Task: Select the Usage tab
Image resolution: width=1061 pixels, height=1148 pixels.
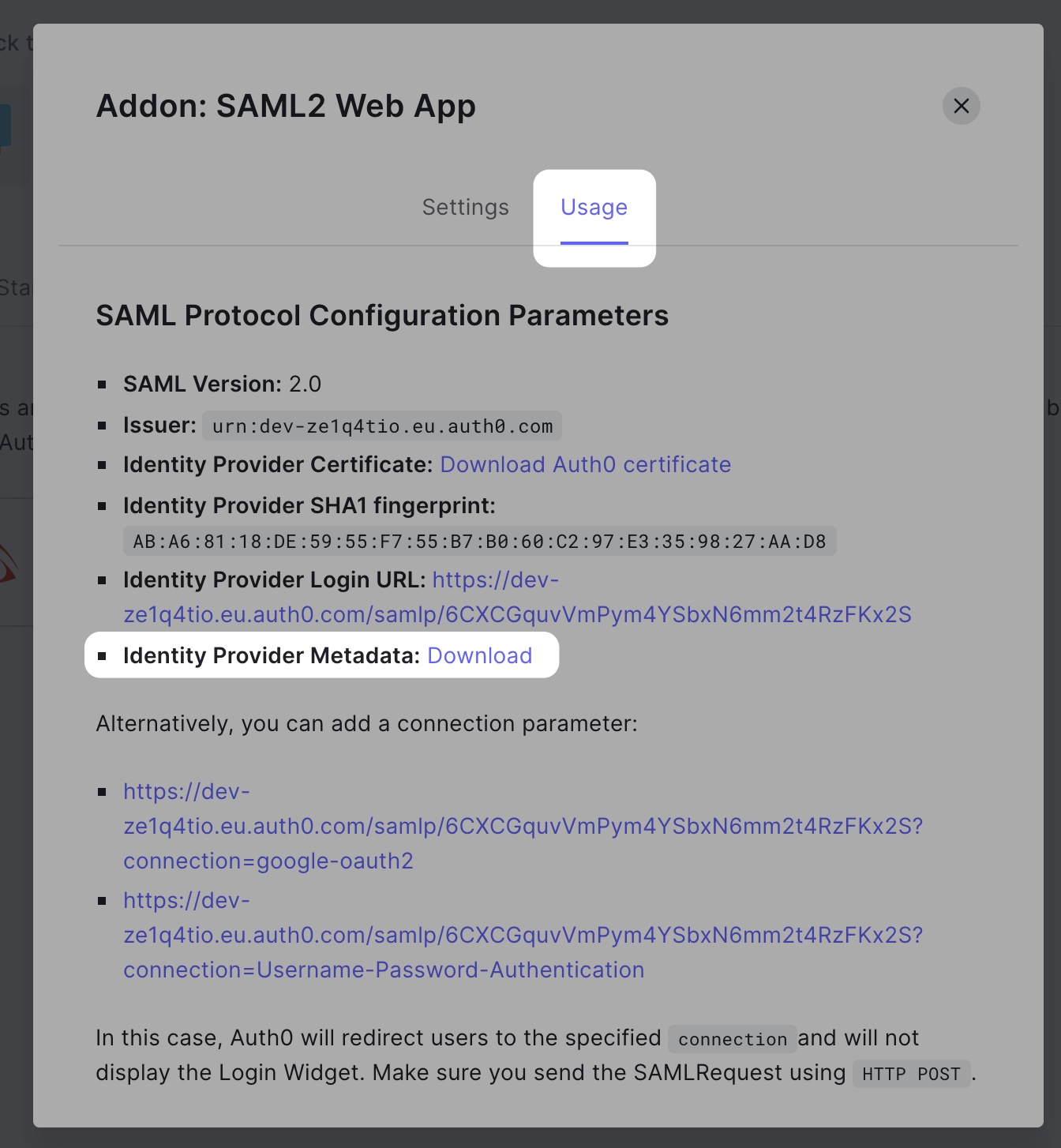Action: coord(594,208)
